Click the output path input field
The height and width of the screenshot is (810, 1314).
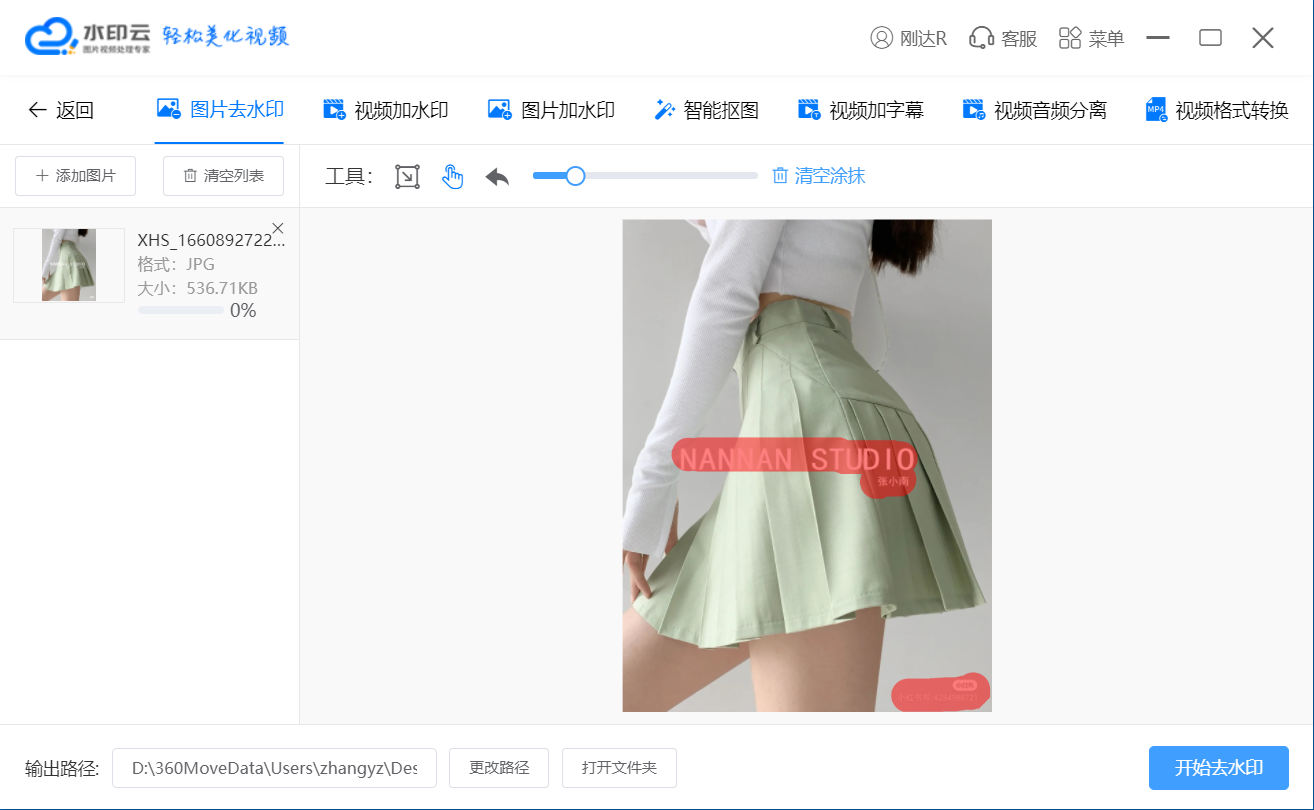point(274,768)
